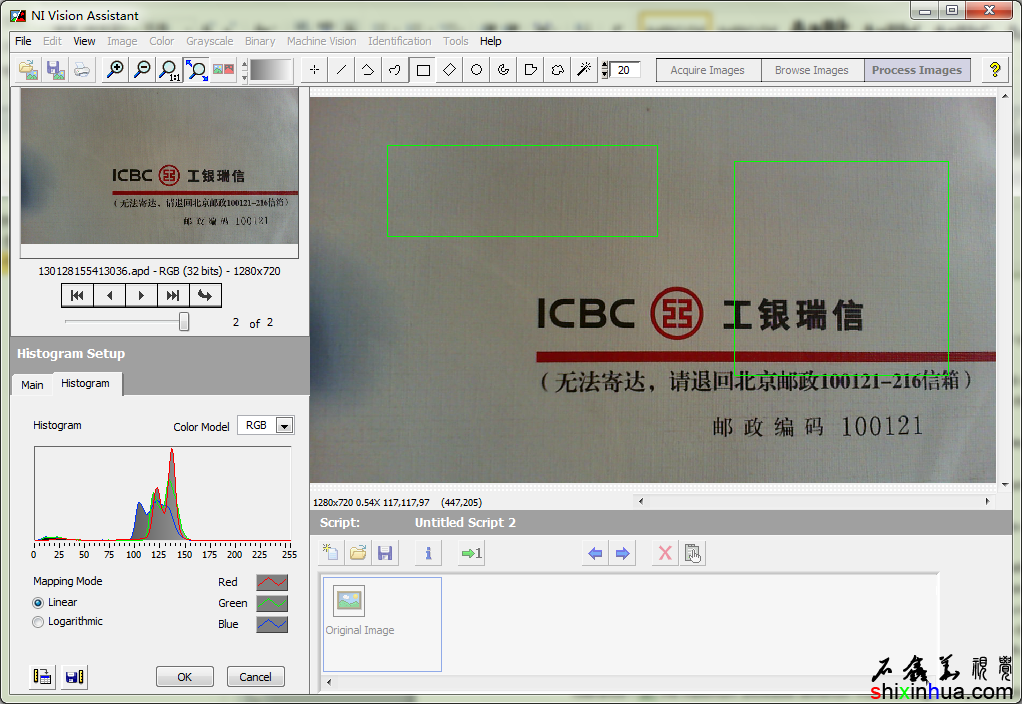Switch to the Histogram tab
Image resolution: width=1022 pixels, height=704 pixels.
pos(85,383)
